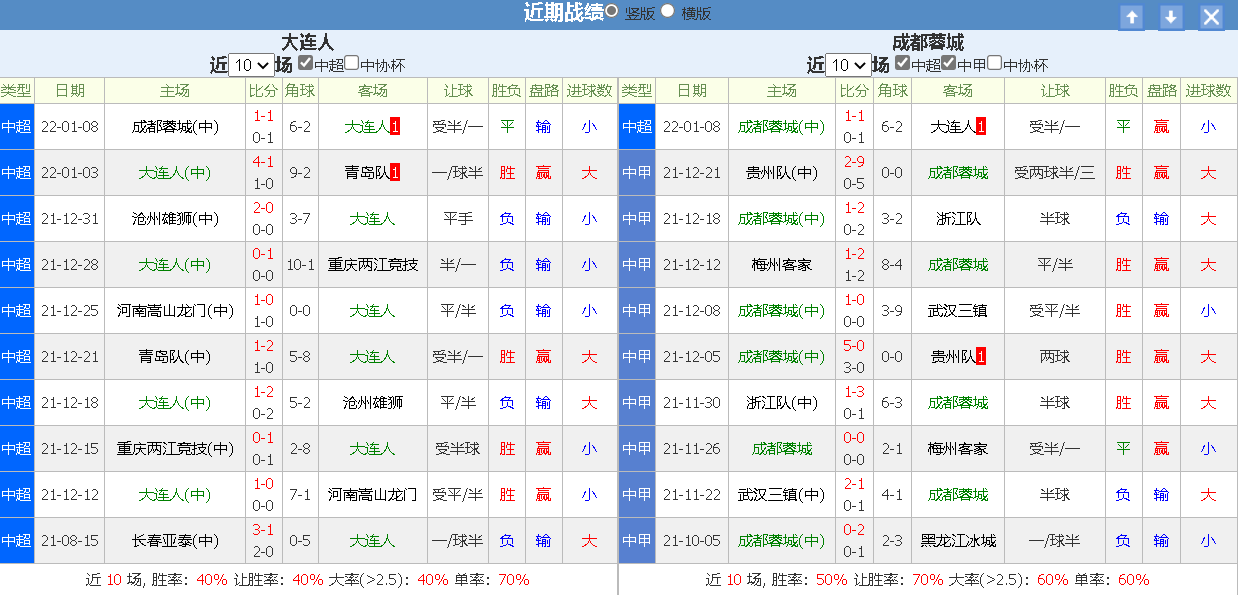Click 梅州客家 home team on 21-12-12

pyautogui.click(x=782, y=265)
